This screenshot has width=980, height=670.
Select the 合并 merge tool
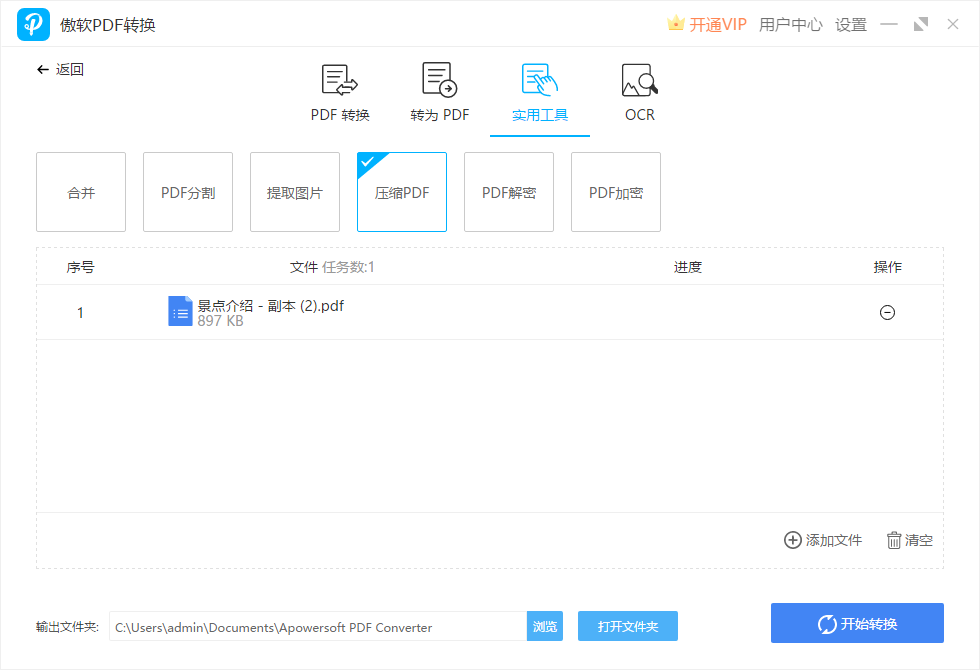80,192
